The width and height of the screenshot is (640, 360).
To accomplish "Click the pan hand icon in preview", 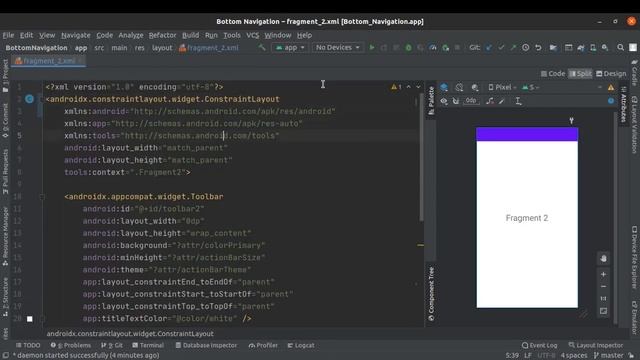I will [603, 259].
